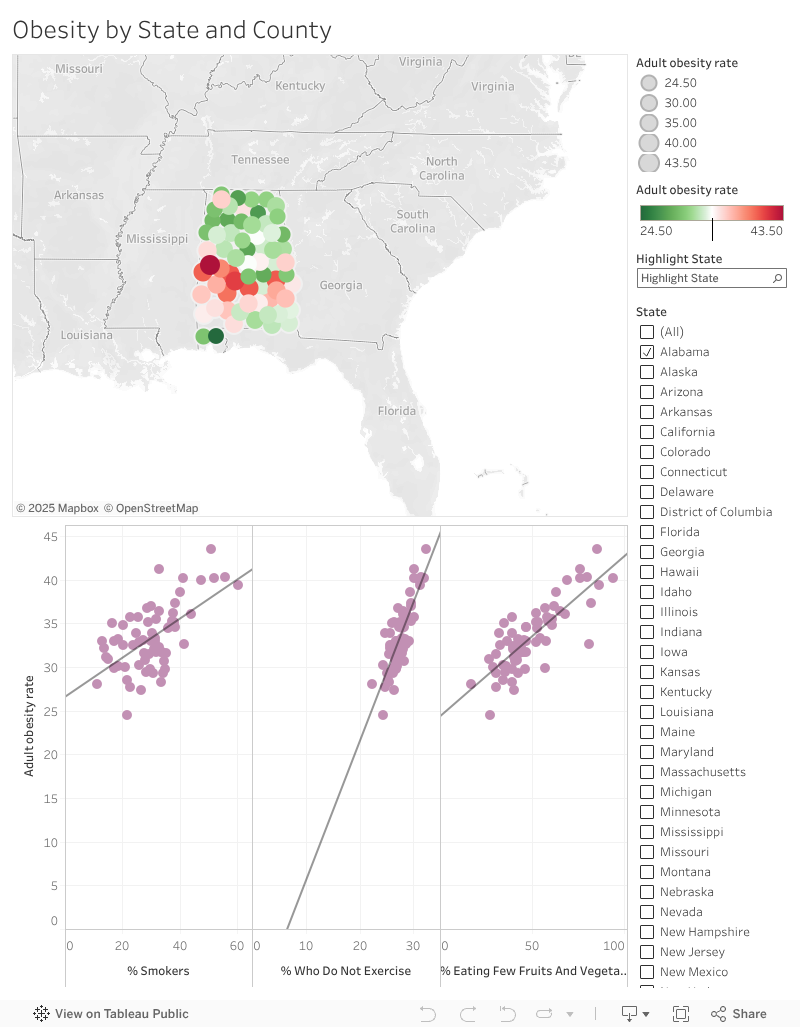Enable the Georgia state checkbox
800x1027 pixels.
click(x=647, y=552)
